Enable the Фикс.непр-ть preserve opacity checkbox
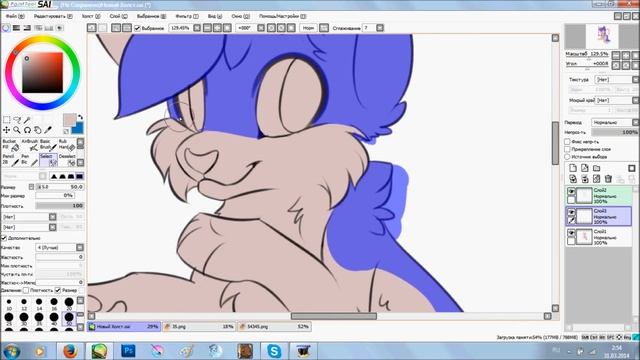Viewport: 640px width, 360px height. tap(567, 142)
